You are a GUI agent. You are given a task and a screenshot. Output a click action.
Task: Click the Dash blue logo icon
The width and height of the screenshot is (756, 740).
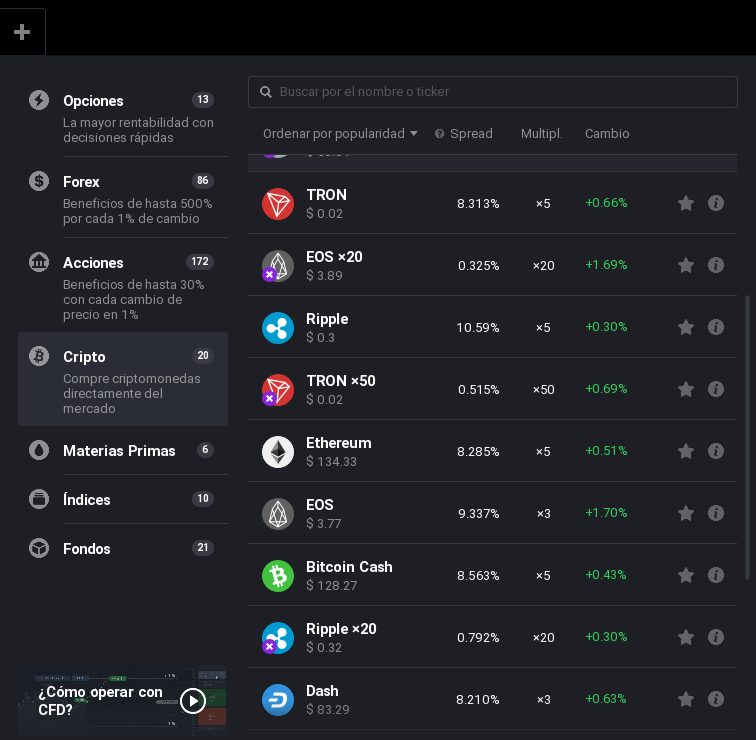(x=278, y=700)
